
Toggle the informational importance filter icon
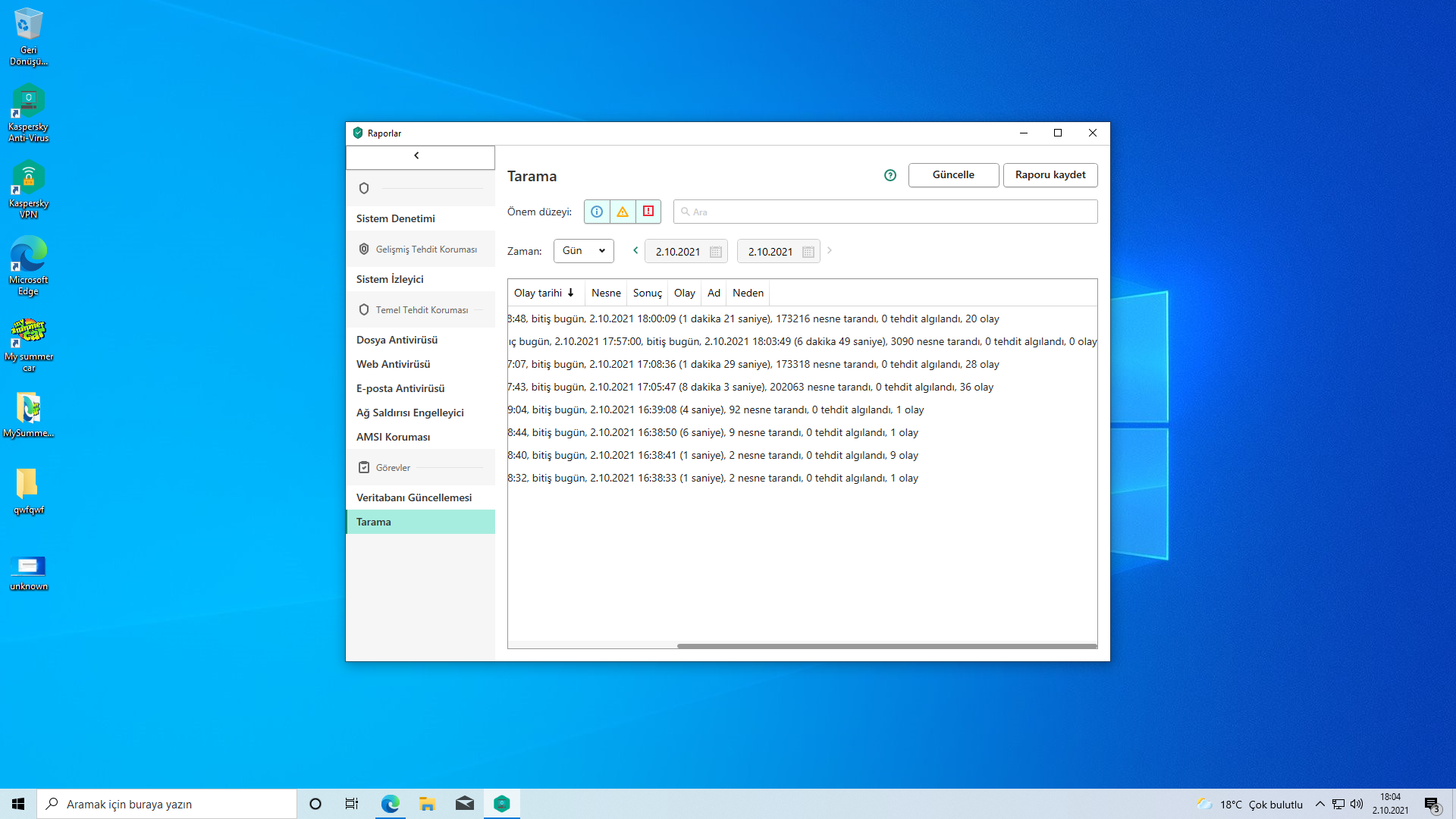point(597,212)
